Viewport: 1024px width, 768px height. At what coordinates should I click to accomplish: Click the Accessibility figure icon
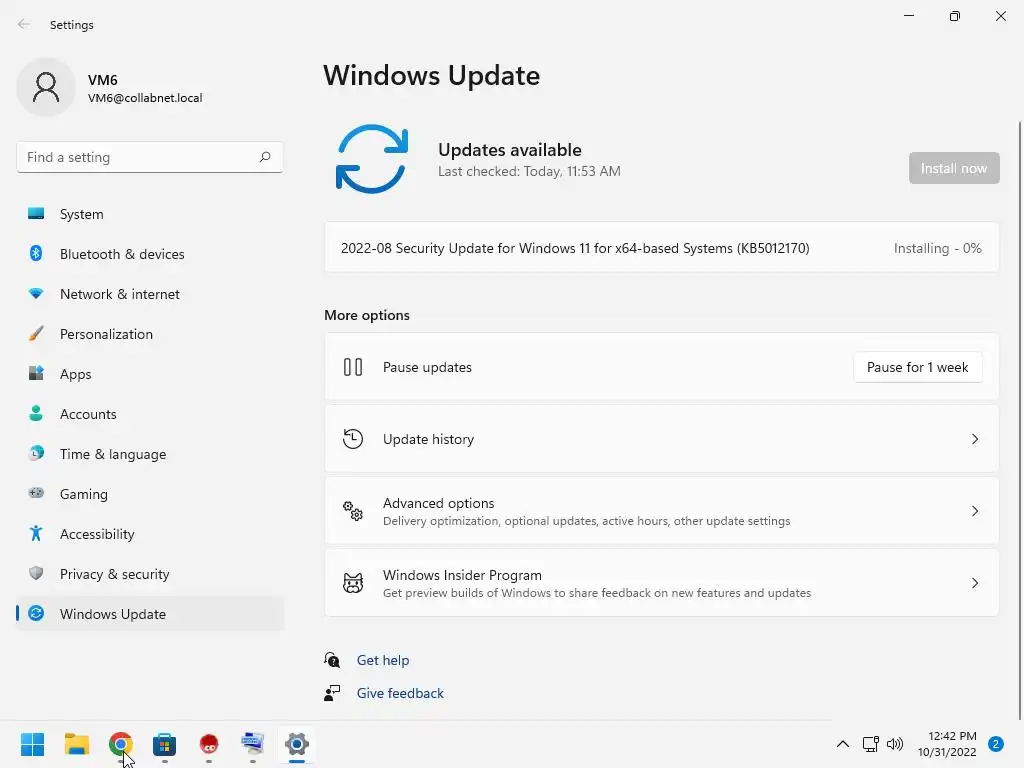[36, 534]
